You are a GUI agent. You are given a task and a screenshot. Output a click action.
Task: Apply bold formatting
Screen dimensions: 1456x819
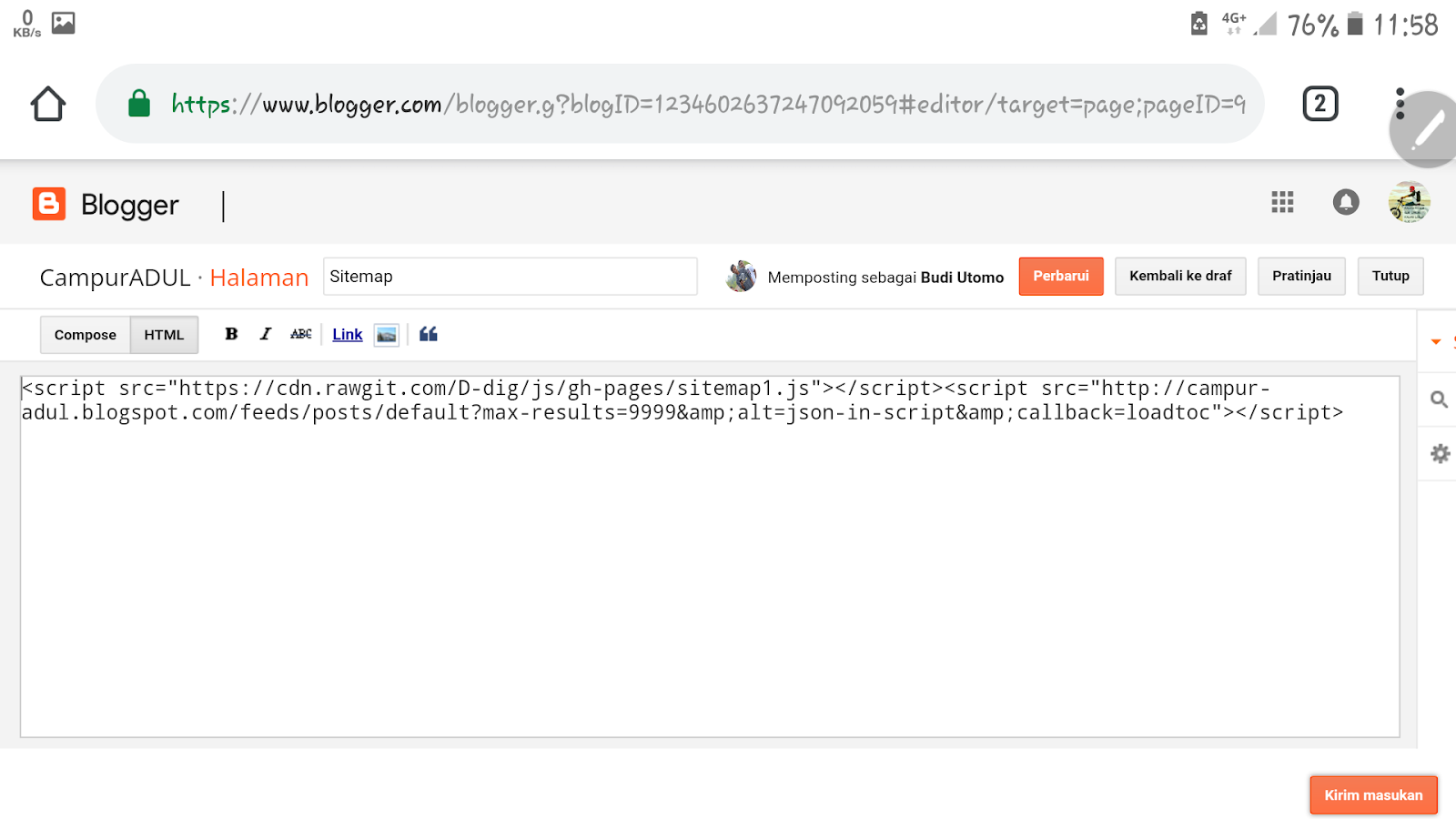pyautogui.click(x=231, y=334)
